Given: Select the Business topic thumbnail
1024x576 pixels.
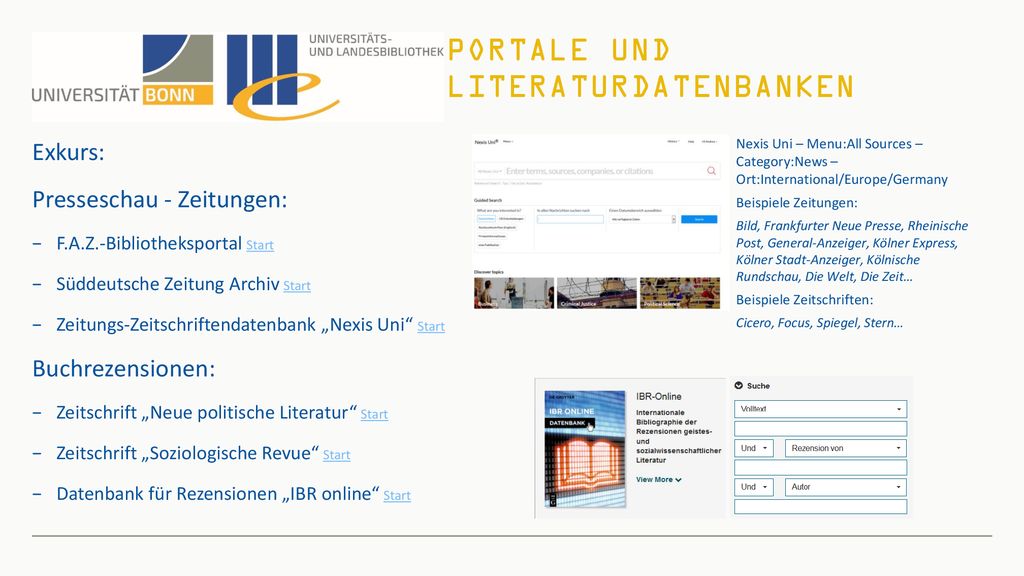Looking at the screenshot, I should (514, 293).
